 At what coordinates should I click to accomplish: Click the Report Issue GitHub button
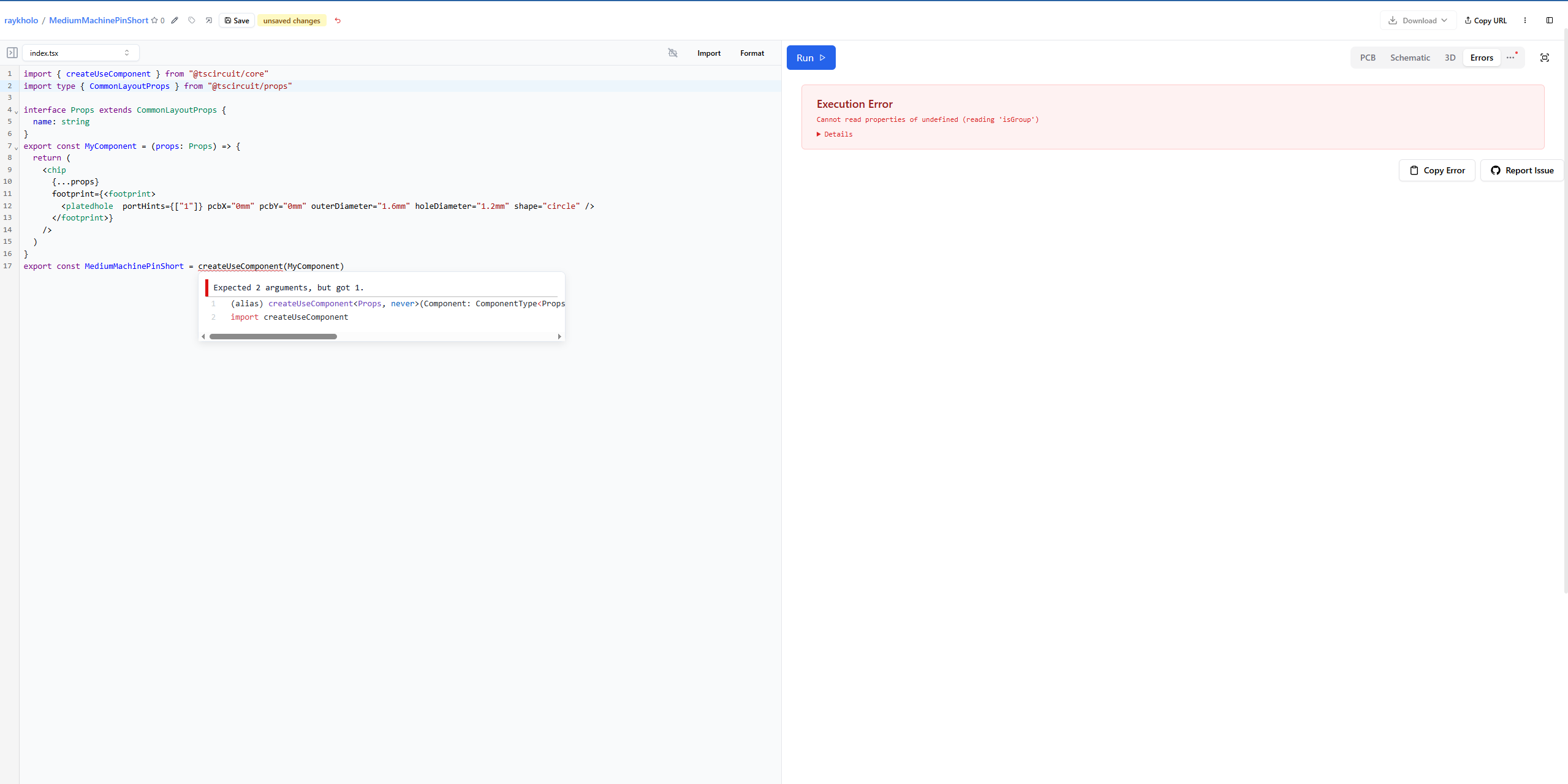point(1521,170)
